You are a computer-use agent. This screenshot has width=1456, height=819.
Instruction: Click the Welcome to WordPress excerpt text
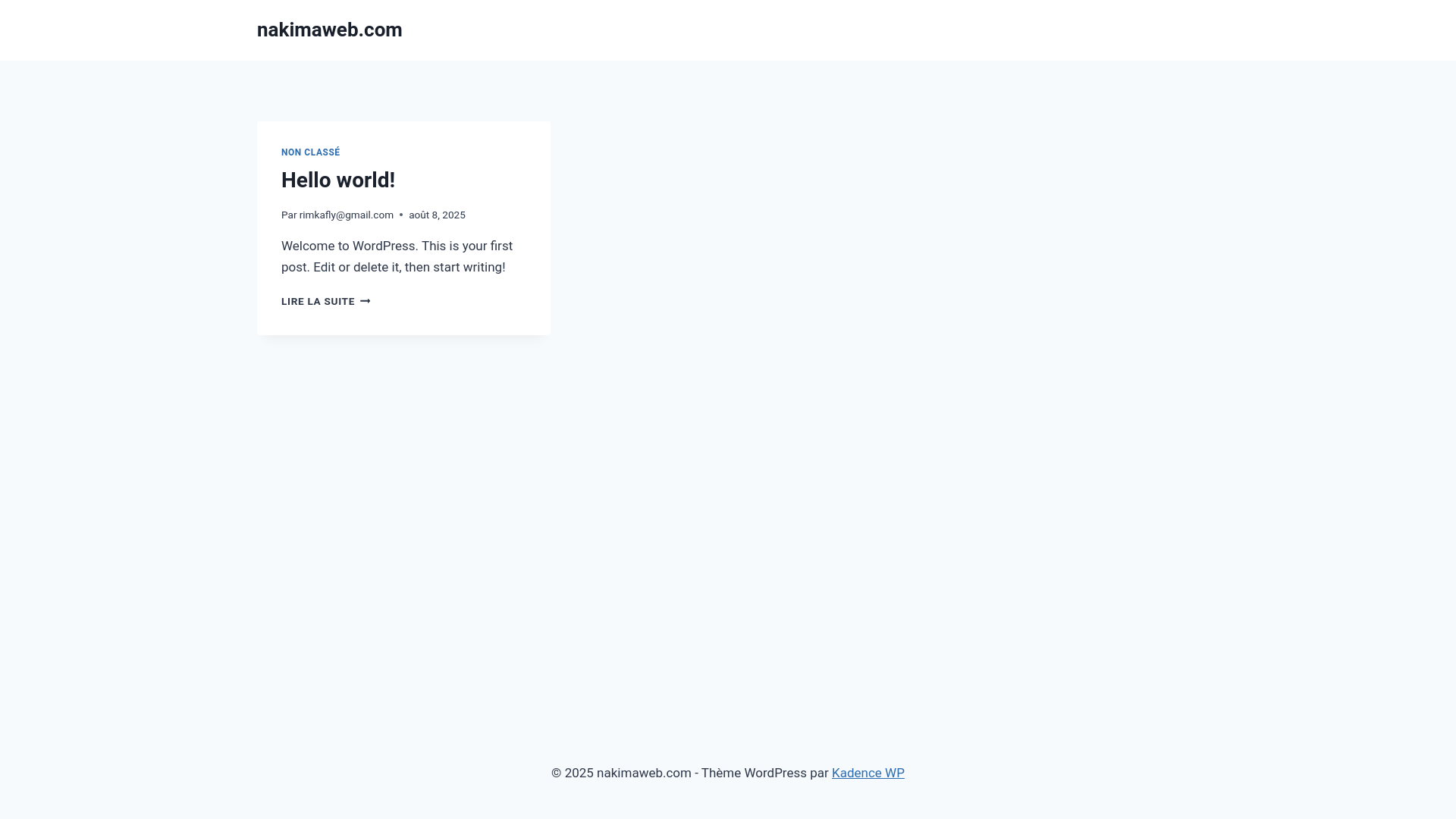397,257
